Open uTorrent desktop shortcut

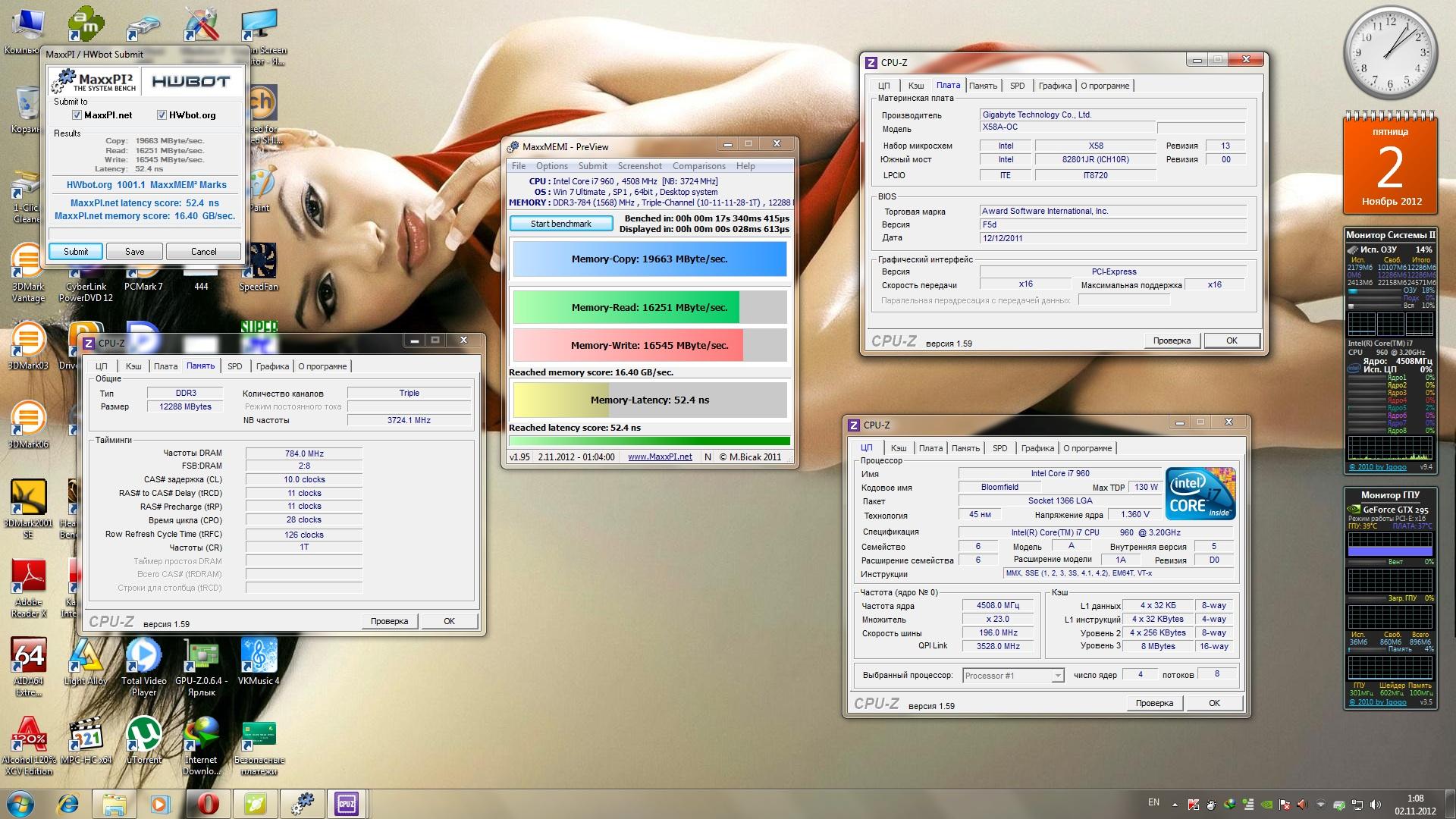(x=143, y=740)
